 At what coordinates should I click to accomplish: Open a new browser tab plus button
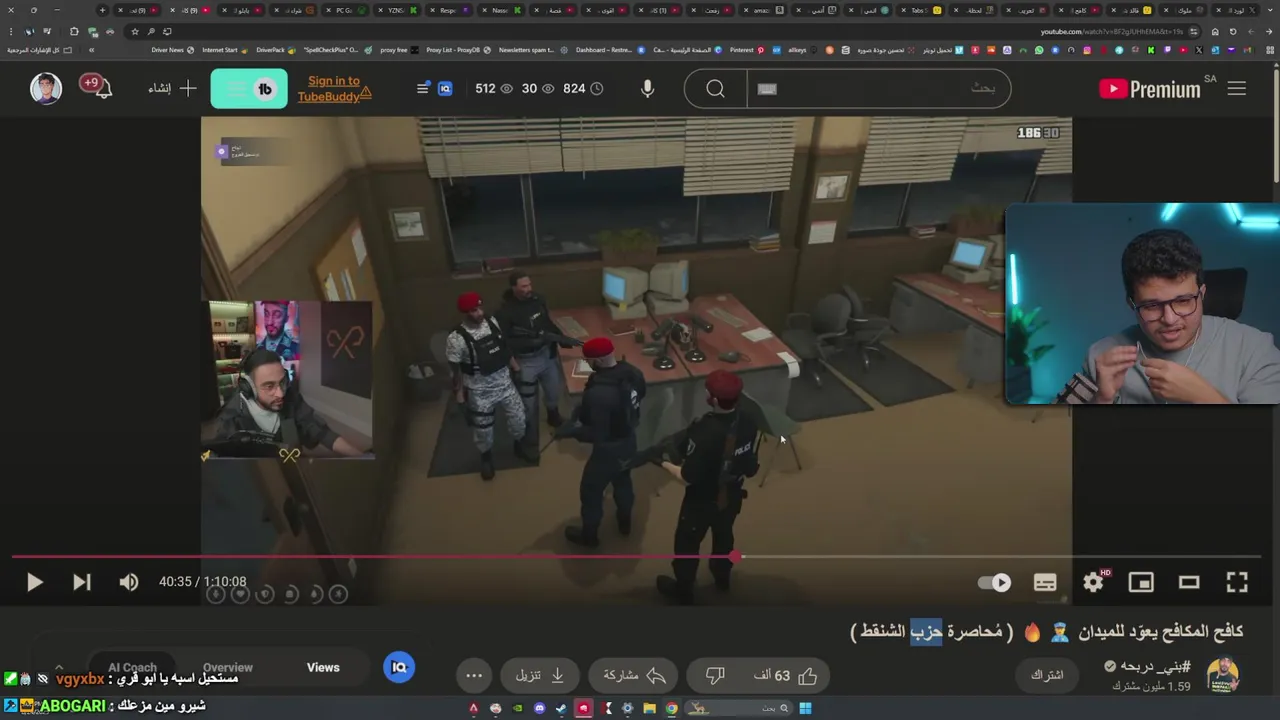pyautogui.click(x=102, y=10)
